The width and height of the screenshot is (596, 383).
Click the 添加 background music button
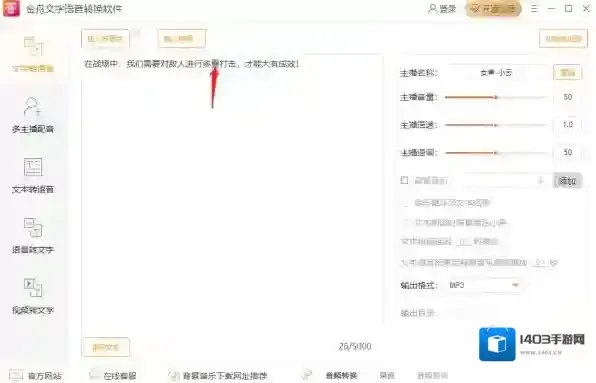(x=567, y=180)
